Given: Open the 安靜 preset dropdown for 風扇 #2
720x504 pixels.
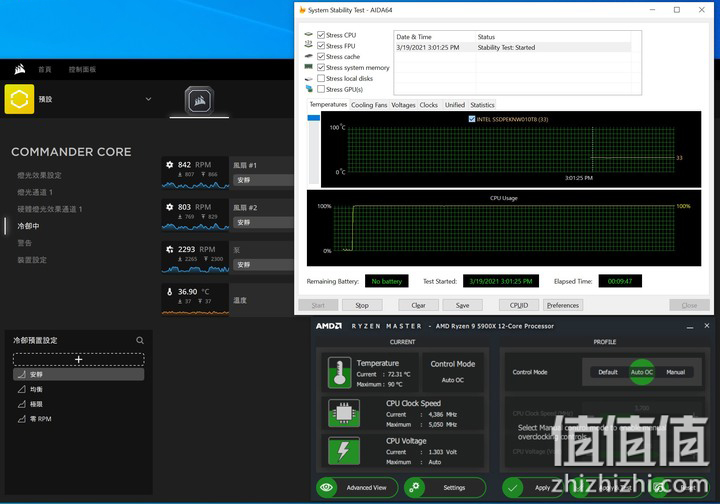Looking at the screenshot, I should [x=263, y=222].
